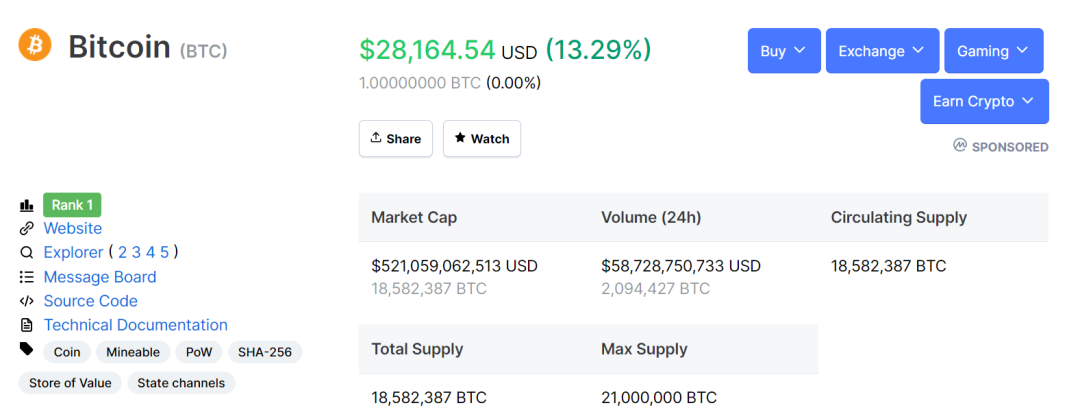Toggle the Watch star button
Image resolution: width=1080 pixels, height=412 pixels.
click(482, 139)
